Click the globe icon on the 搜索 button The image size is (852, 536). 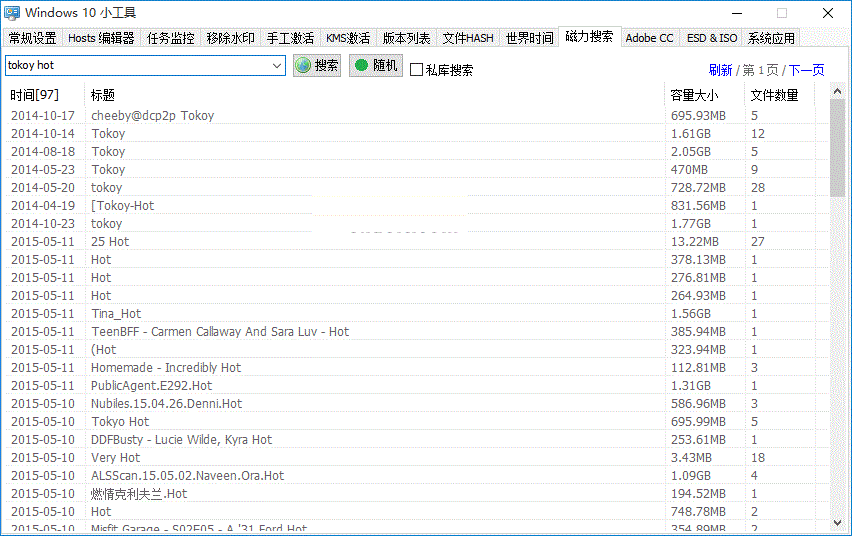[303, 65]
